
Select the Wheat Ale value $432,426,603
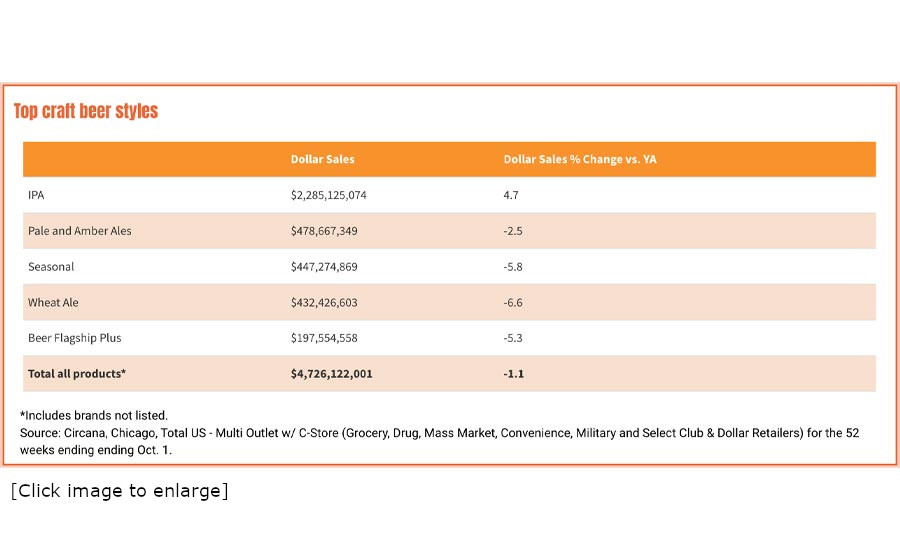324,302
